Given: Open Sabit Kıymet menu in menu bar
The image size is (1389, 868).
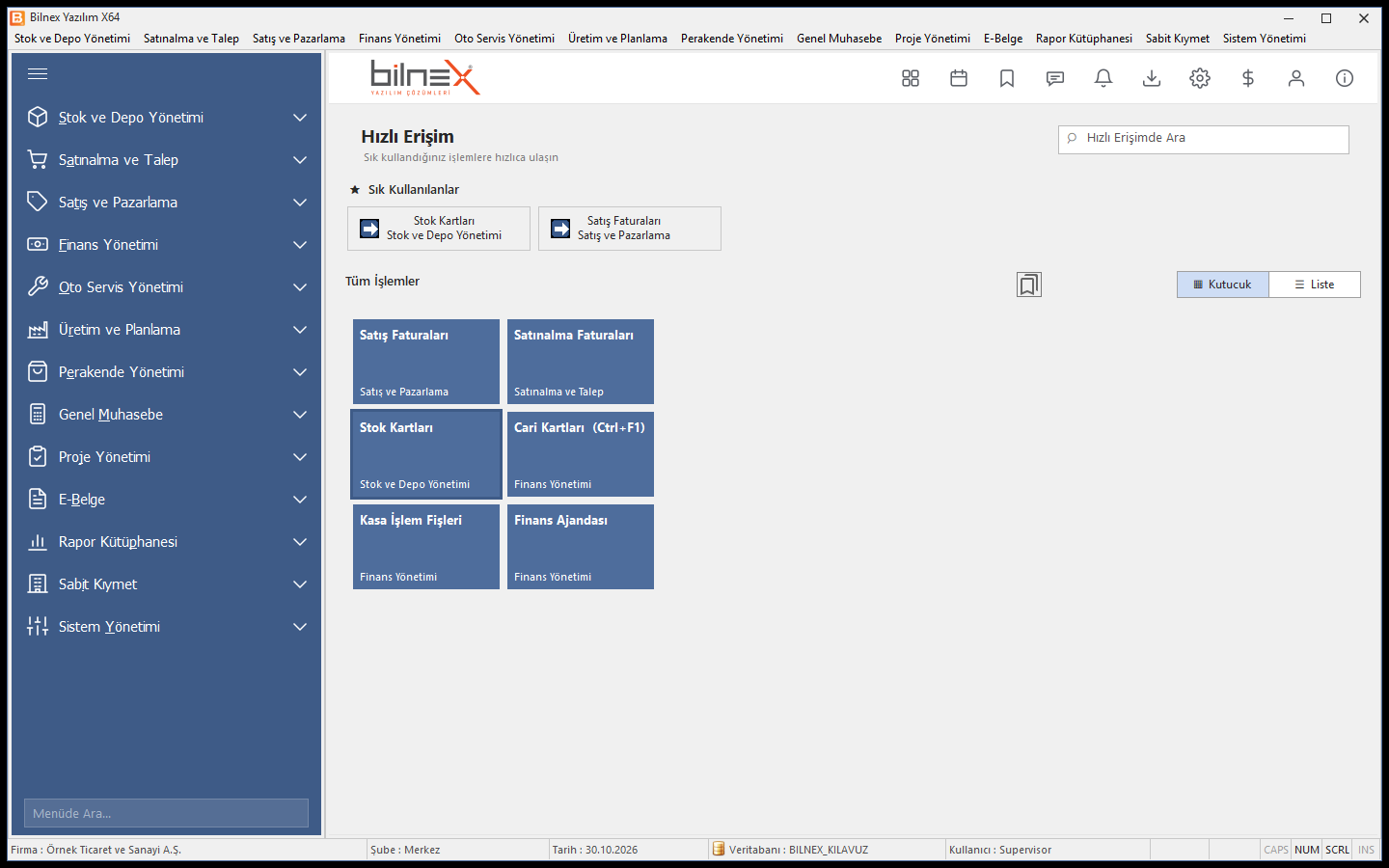Looking at the screenshot, I should coord(1178,39).
